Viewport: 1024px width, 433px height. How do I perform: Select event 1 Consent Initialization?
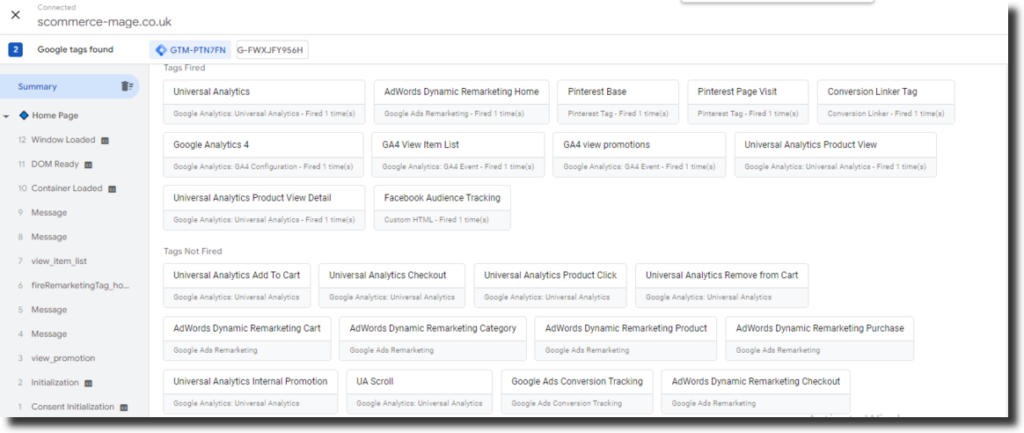pos(72,406)
